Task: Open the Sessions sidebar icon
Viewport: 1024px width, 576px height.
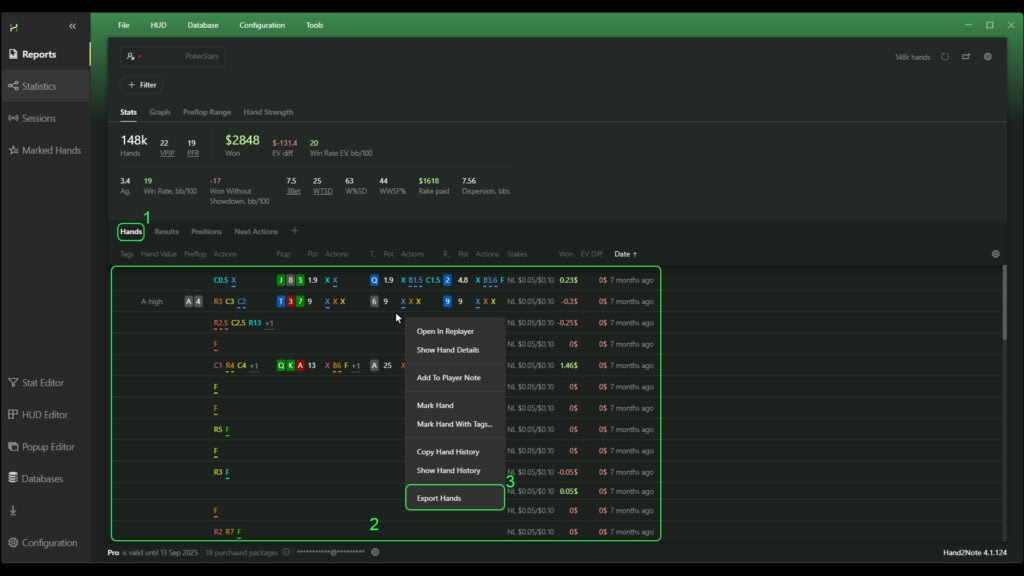Action: (x=14, y=118)
